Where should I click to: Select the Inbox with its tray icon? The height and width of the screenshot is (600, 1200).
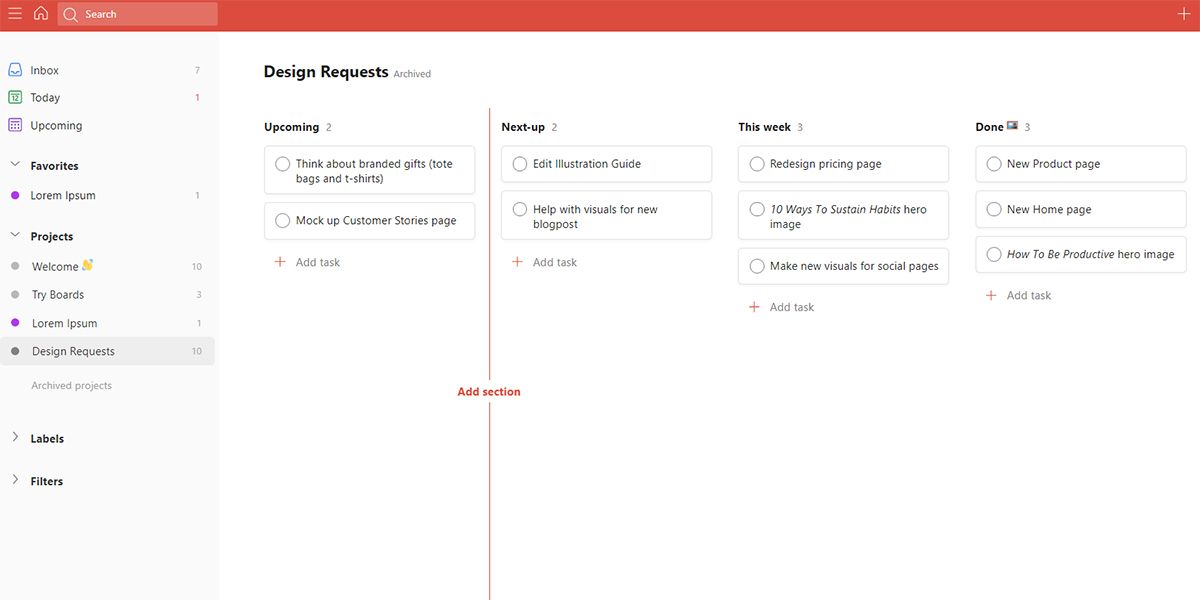pos(14,69)
